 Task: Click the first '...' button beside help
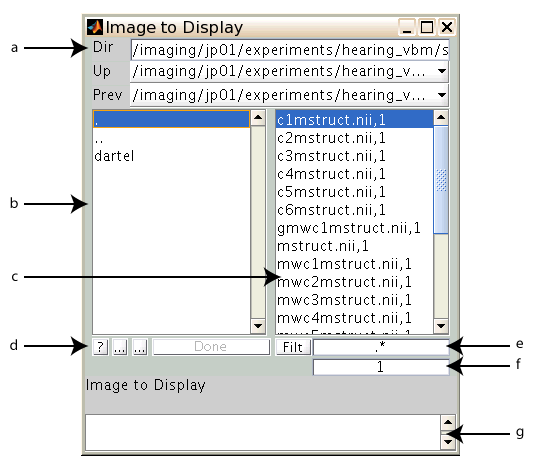coord(120,347)
